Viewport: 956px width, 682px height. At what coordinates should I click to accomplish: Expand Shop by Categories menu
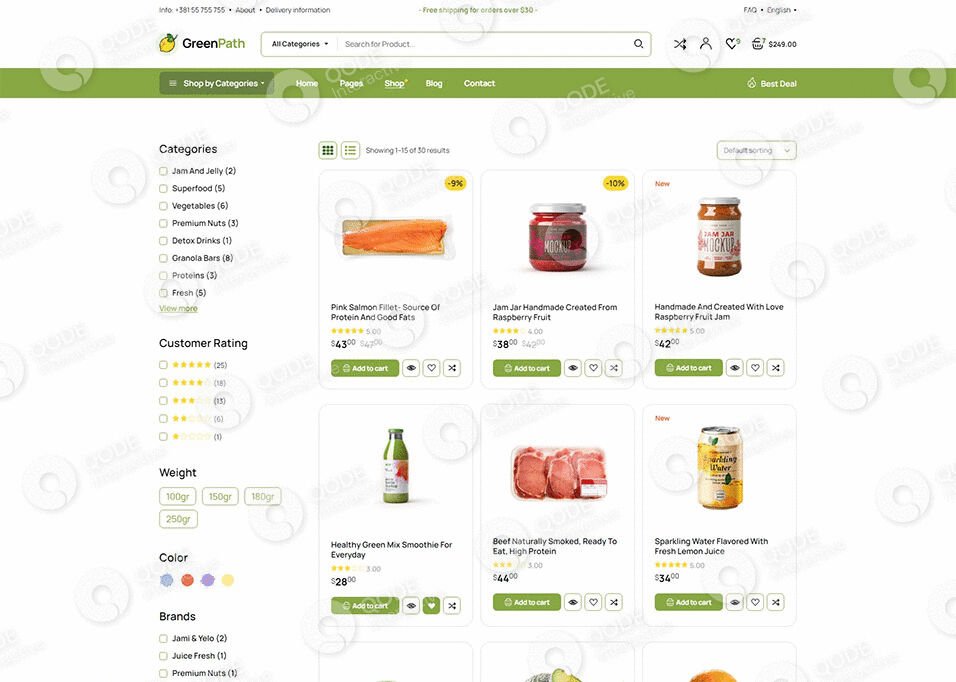click(216, 83)
